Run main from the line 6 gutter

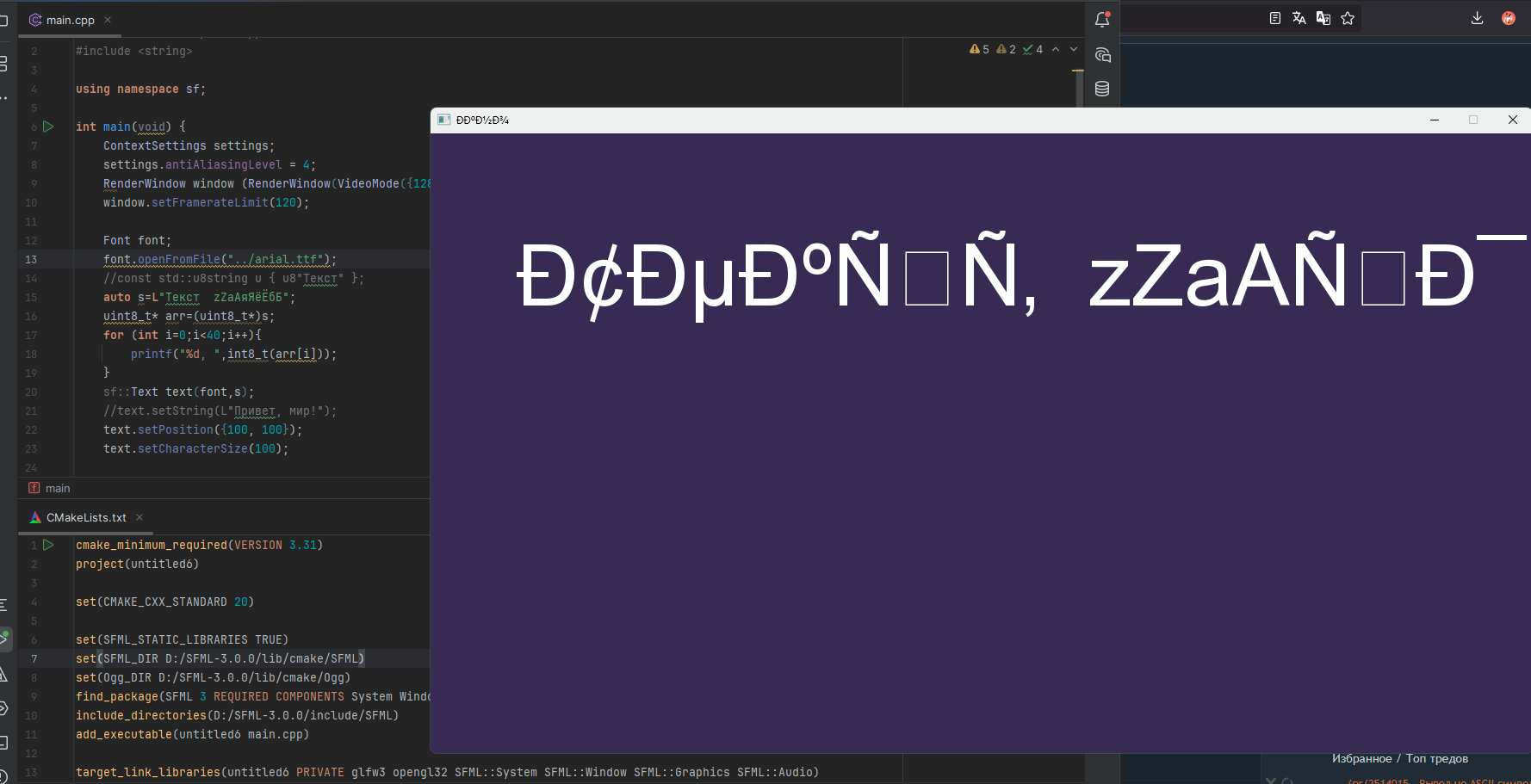coord(48,127)
